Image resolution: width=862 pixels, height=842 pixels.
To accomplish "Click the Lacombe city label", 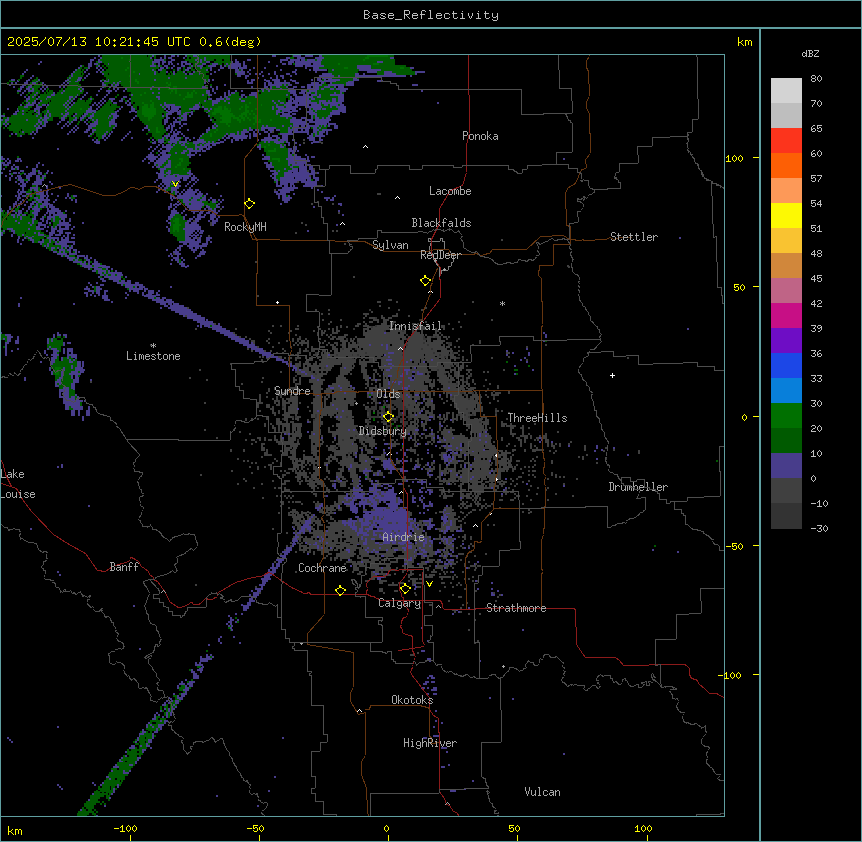I will click(x=450, y=191).
